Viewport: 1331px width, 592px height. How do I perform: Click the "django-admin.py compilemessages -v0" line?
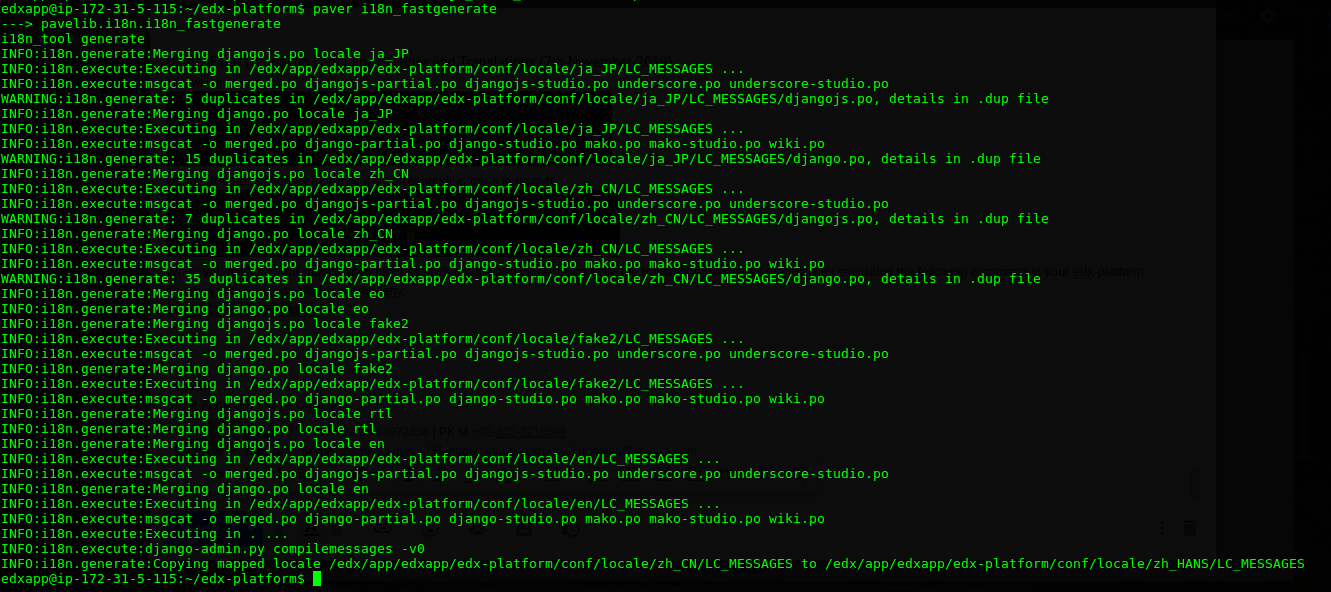click(x=213, y=549)
